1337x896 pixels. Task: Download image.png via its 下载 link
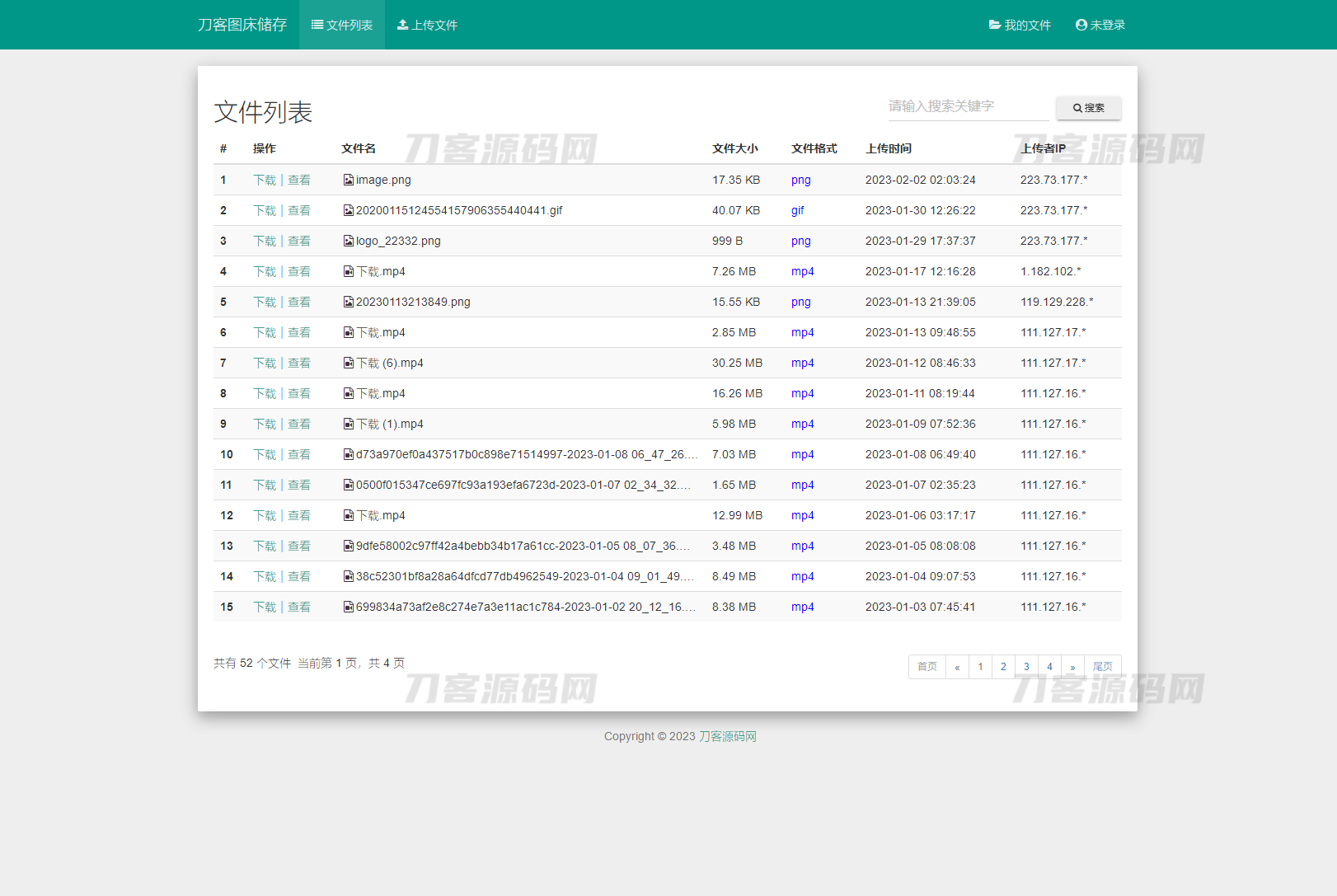click(264, 180)
